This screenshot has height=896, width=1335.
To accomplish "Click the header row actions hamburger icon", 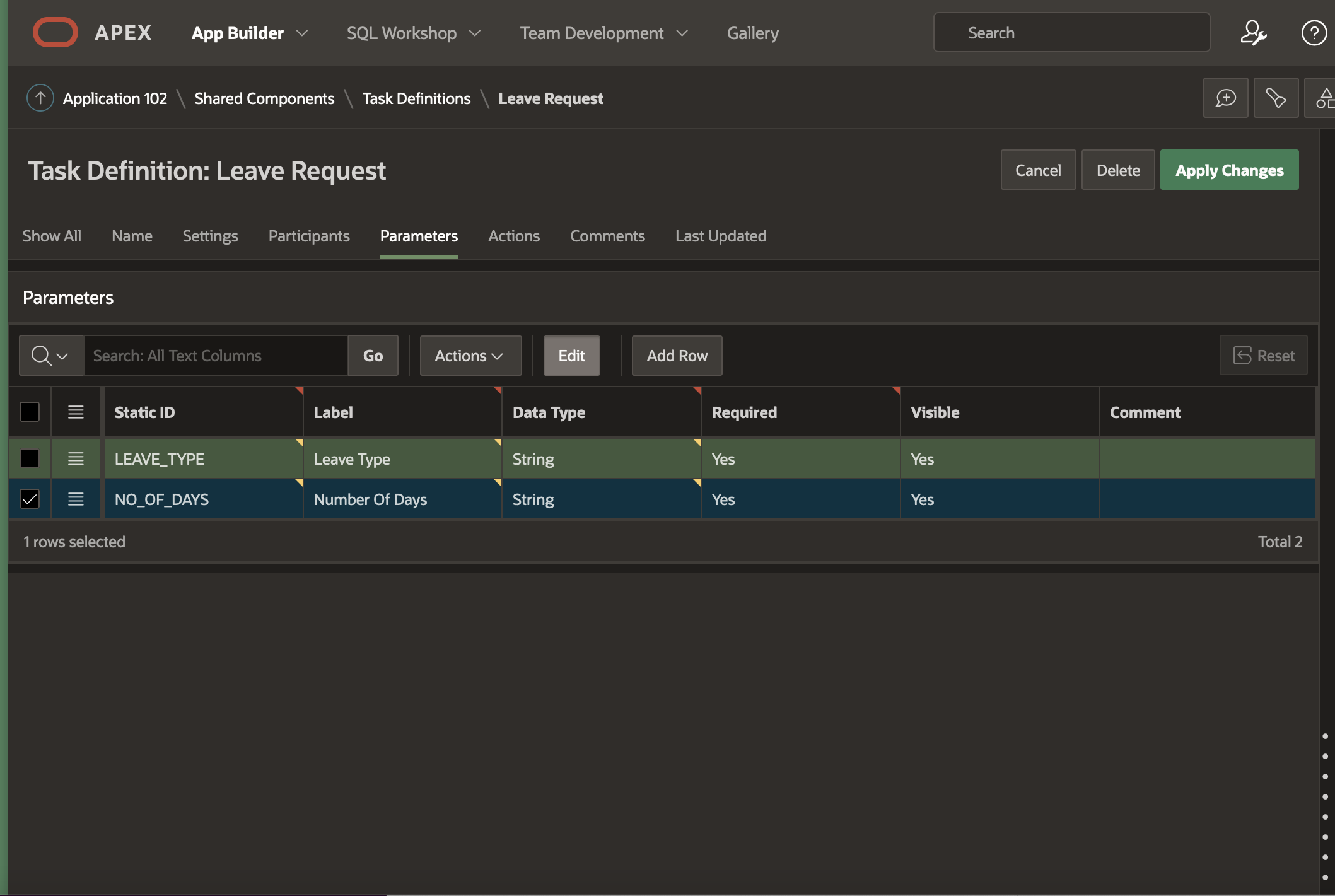I will click(76, 412).
